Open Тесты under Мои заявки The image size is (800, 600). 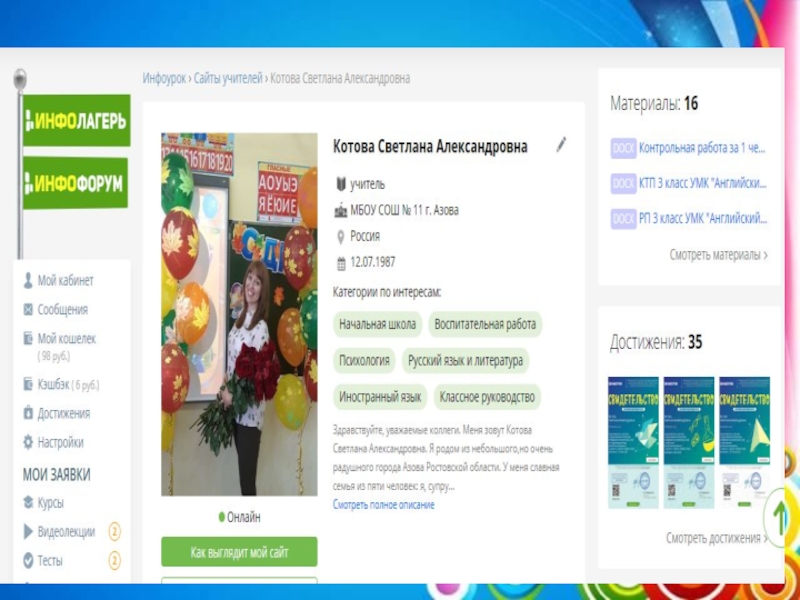tap(50, 561)
